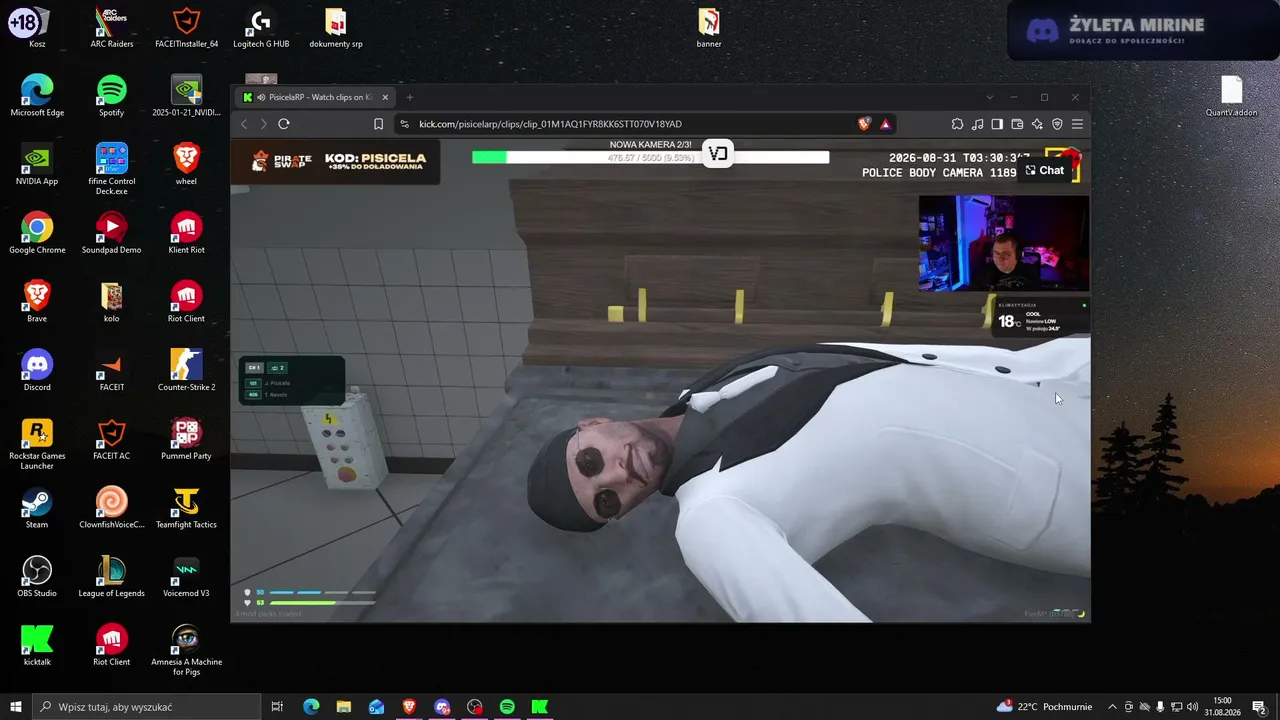Launch Counter-Strike 2 desktop shortcut
This screenshot has height=720, width=1280.
pos(186,371)
